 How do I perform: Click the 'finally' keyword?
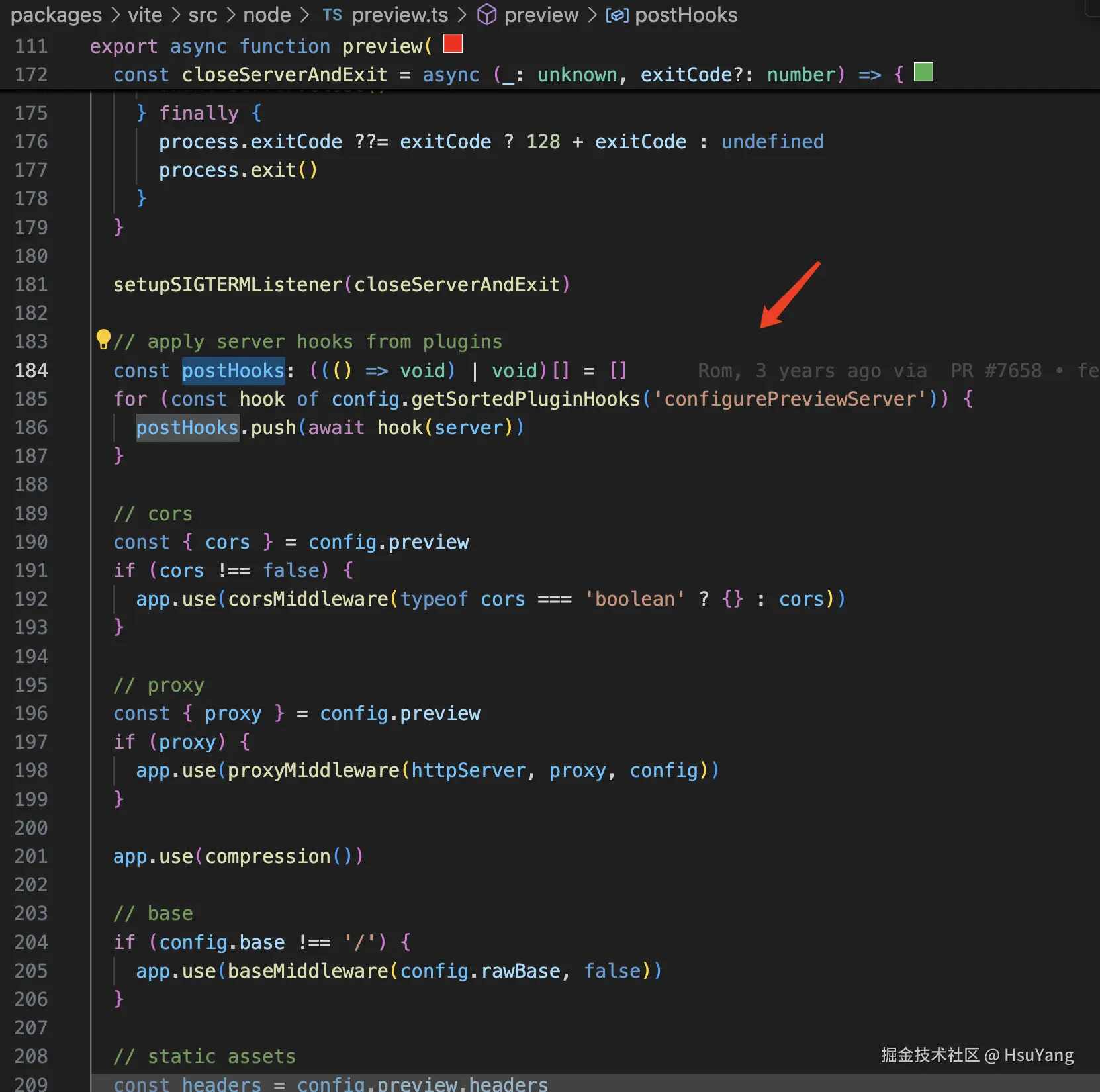[199, 113]
